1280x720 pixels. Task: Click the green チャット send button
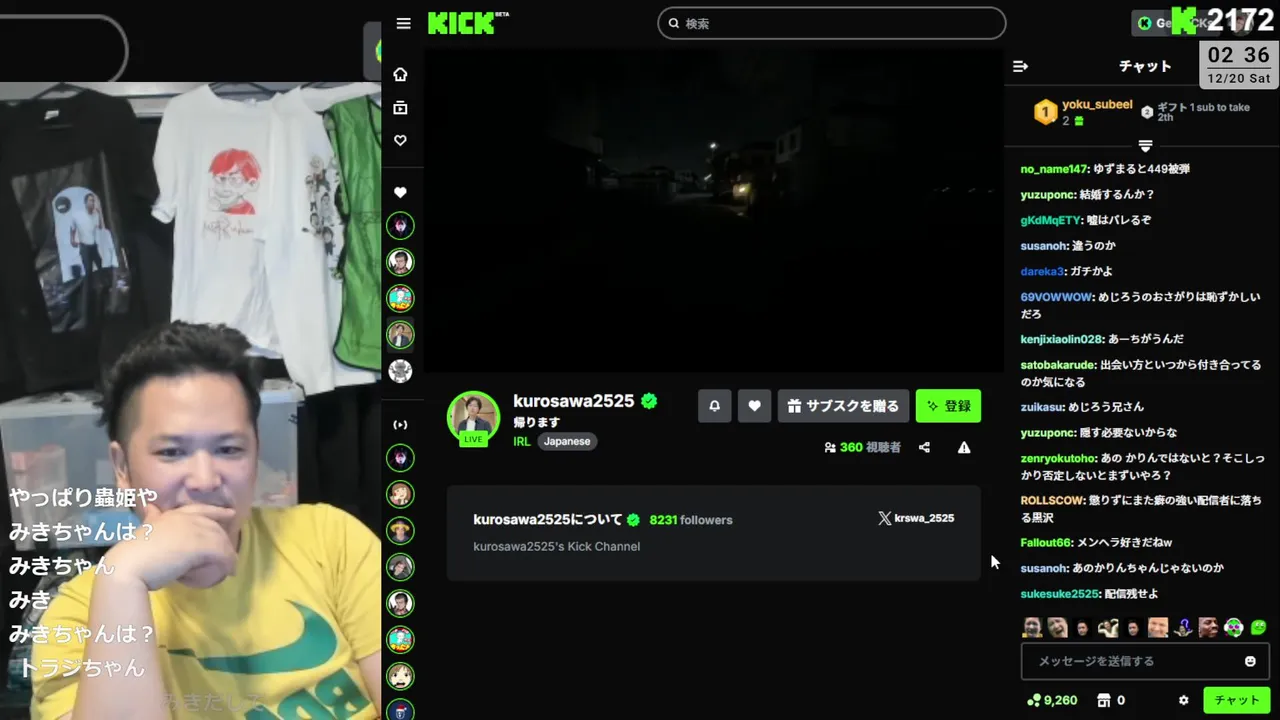click(1237, 700)
